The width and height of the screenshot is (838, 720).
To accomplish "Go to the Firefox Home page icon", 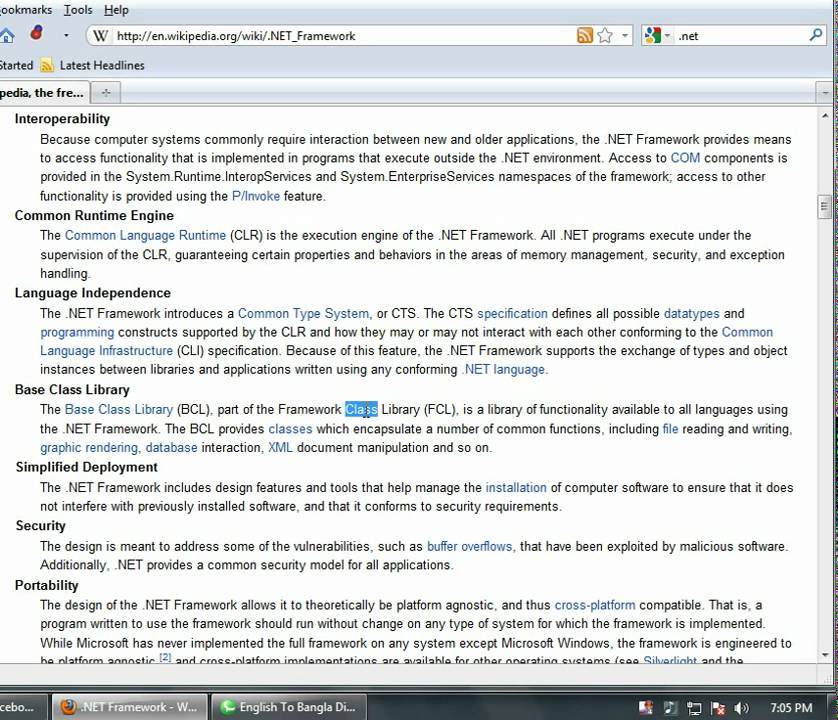I will (6, 36).
